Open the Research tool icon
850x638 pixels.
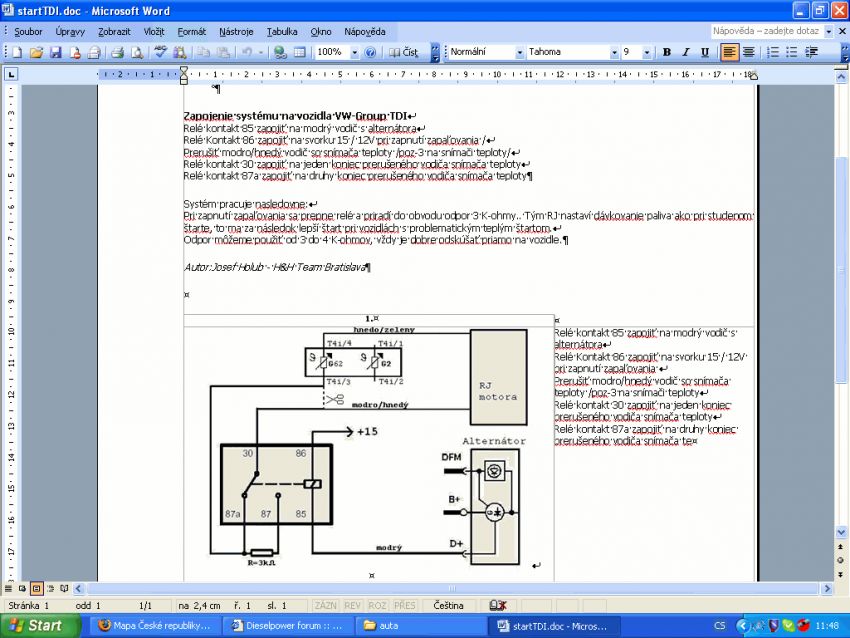(179, 53)
